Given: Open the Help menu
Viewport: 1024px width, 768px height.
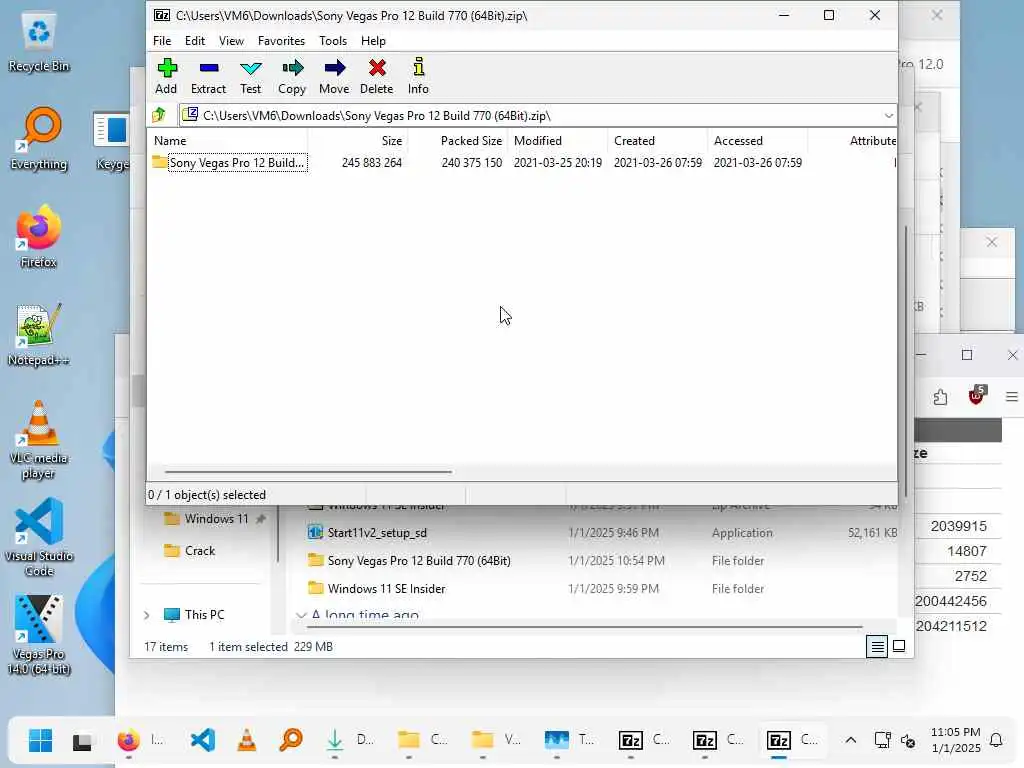Looking at the screenshot, I should click(374, 40).
